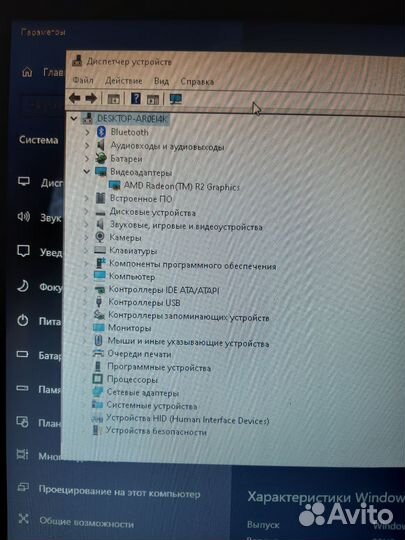Click the Диспетчер устройств title bar icon

(x=77, y=61)
